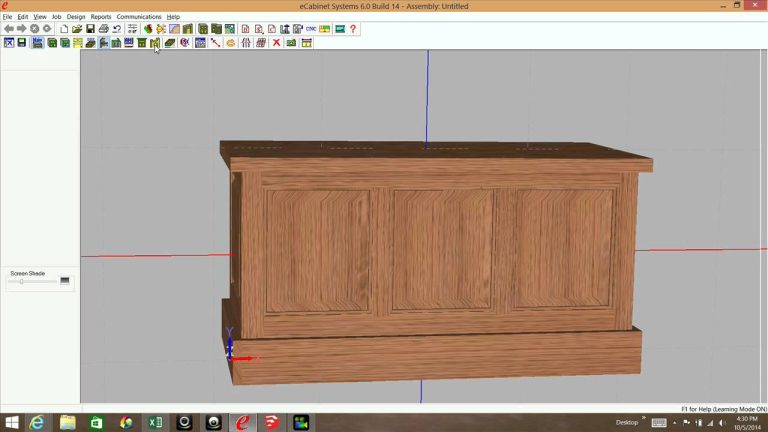This screenshot has height=432, width=768.
Task: Click the Print icon in toolbar
Action: click(103, 29)
